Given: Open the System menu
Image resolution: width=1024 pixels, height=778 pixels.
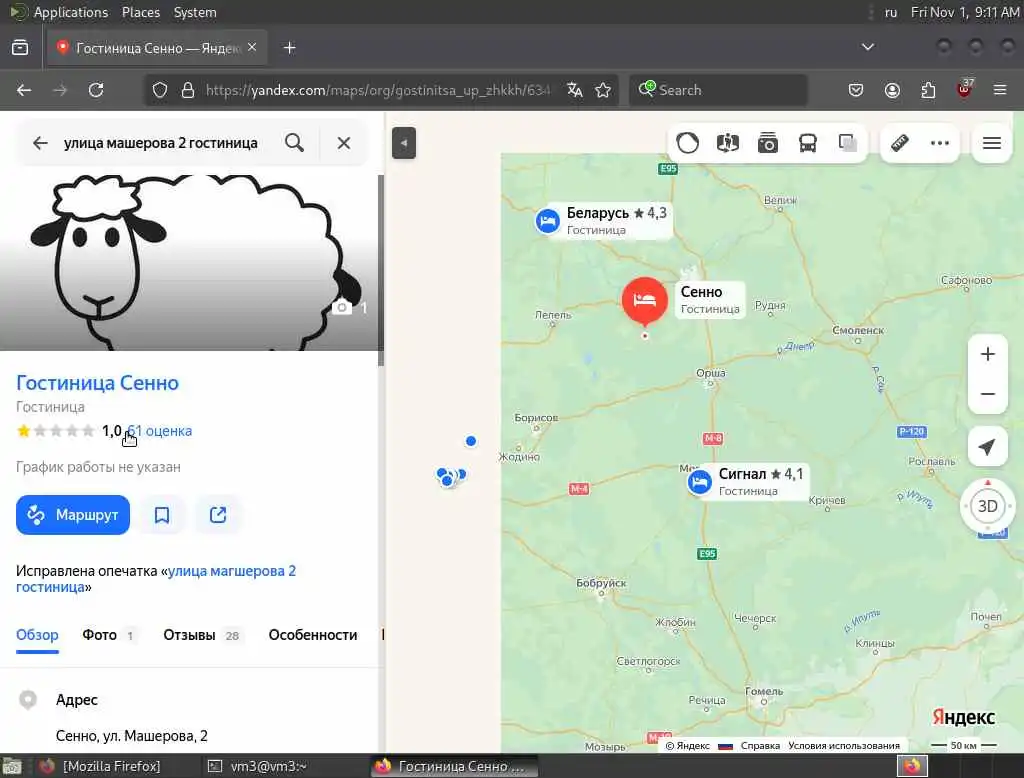Looking at the screenshot, I should (195, 12).
